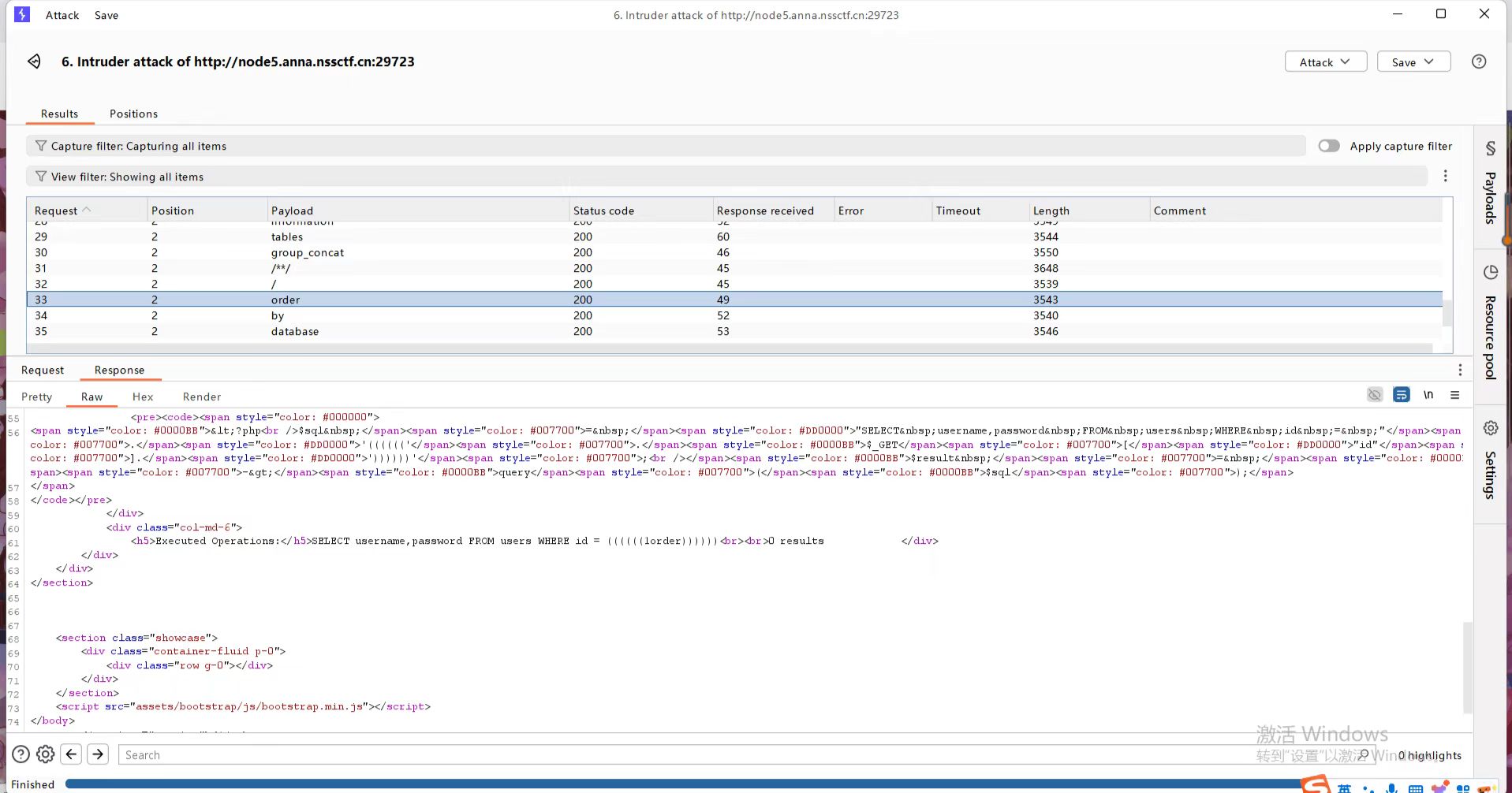Viewport: 1512px width, 793px height.
Task: Open the Payloads side panel icon
Action: (1490, 148)
